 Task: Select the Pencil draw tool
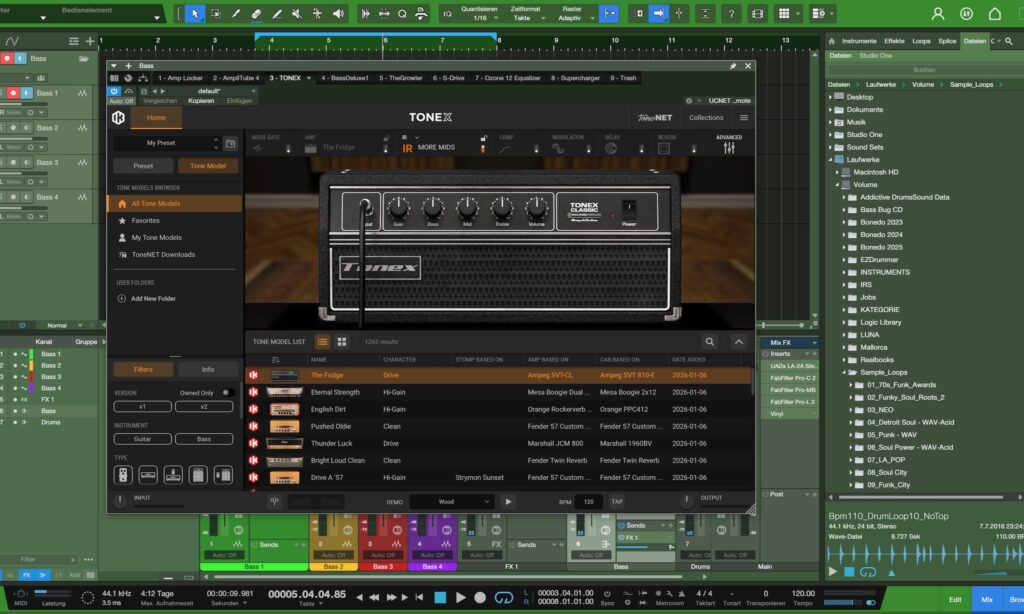pos(235,14)
